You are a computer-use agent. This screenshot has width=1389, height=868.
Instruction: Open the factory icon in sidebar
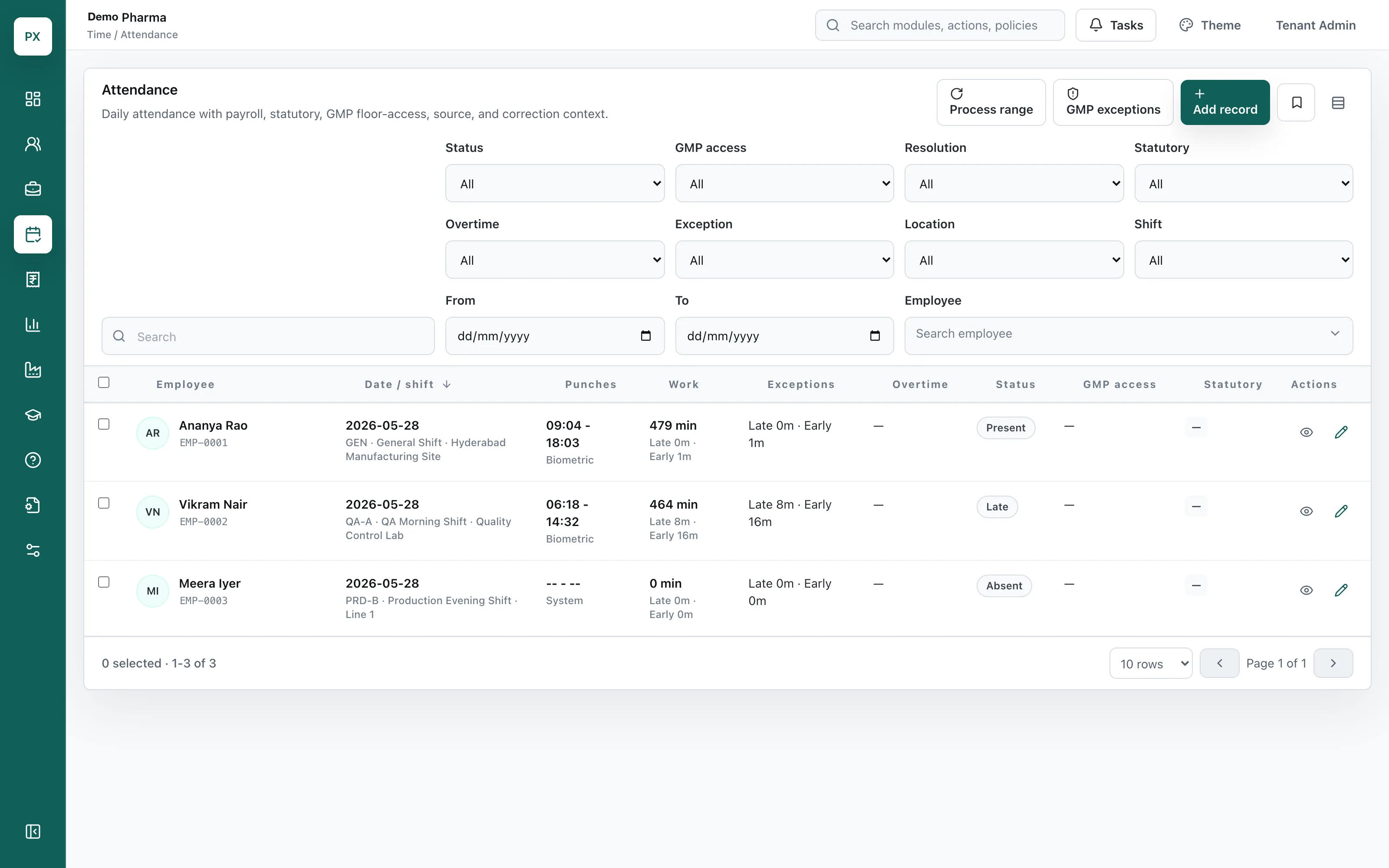[x=33, y=370]
